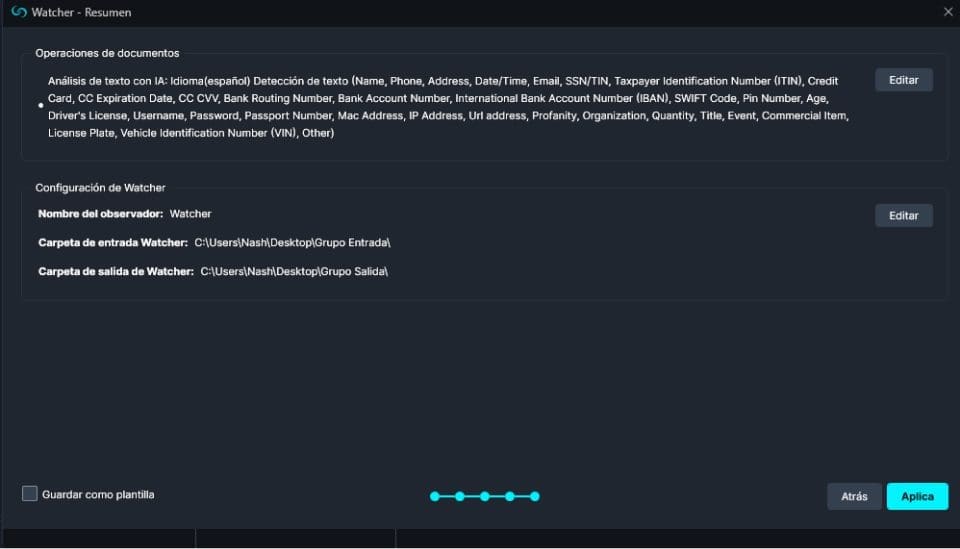Apply the configuration with Aplica
This screenshot has width=960, height=549.
pos(917,496)
